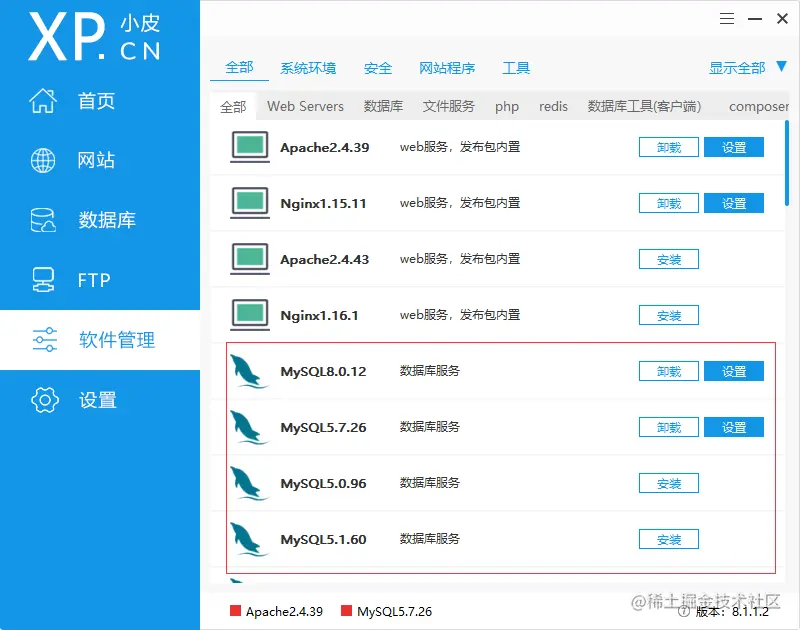Open 设置 for Apache2.4.39
The width and height of the screenshot is (800, 630).
point(734,147)
